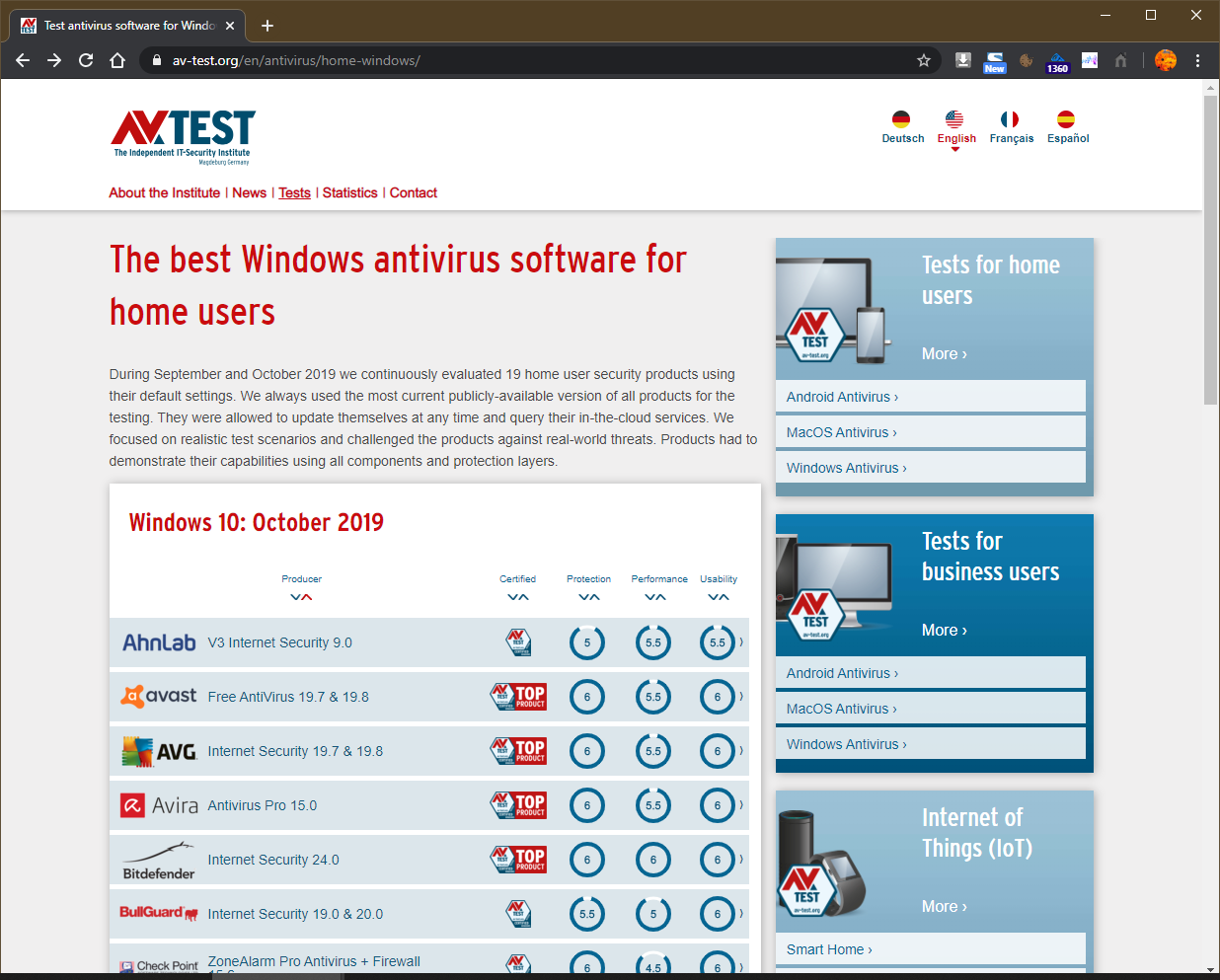Open the Contact menu item
1220x980 pixels.
(x=414, y=193)
